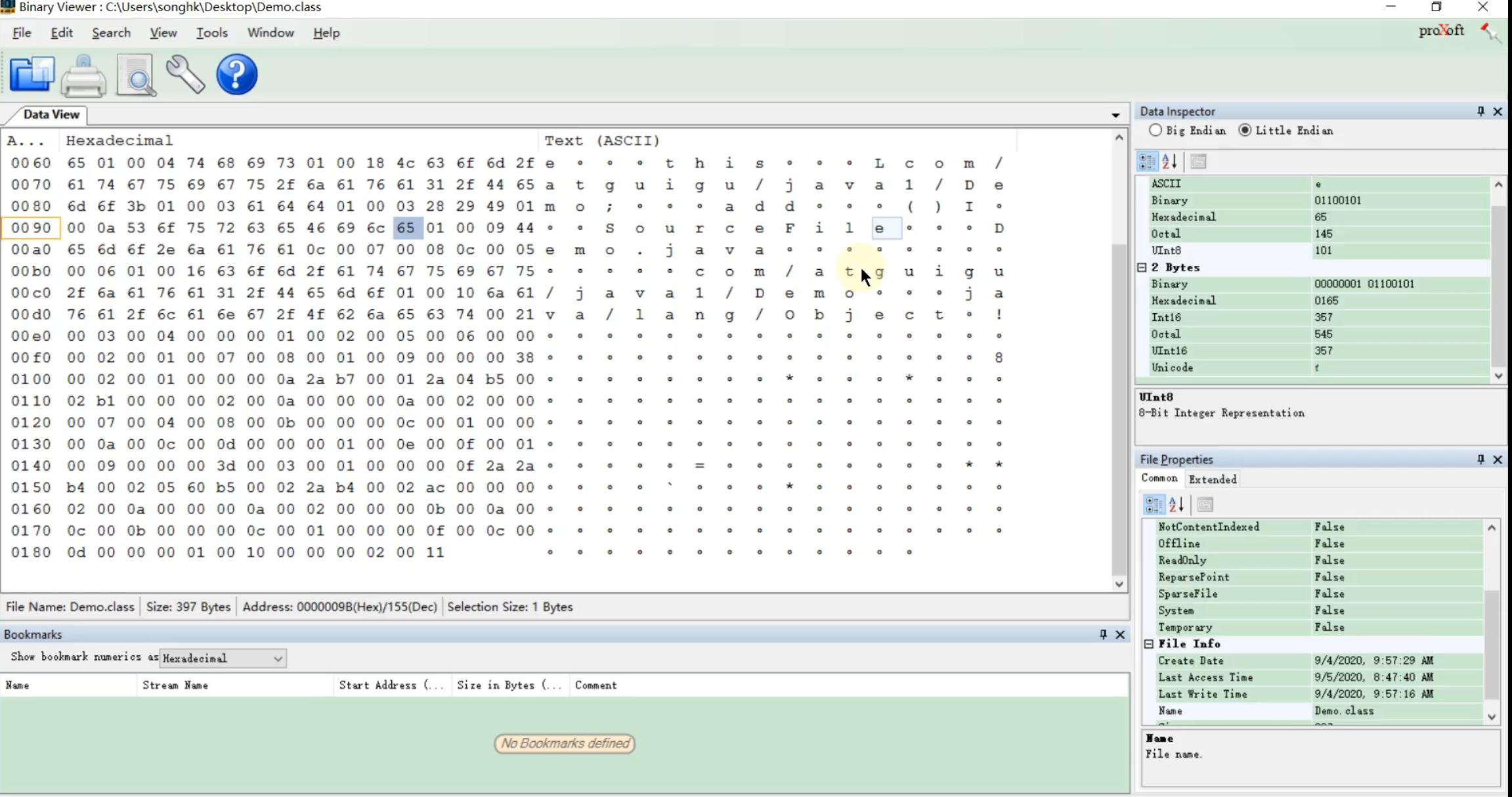Viewport: 1512px width, 797px height.
Task: Click the address 00a0 in the address column
Action: click(x=31, y=249)
